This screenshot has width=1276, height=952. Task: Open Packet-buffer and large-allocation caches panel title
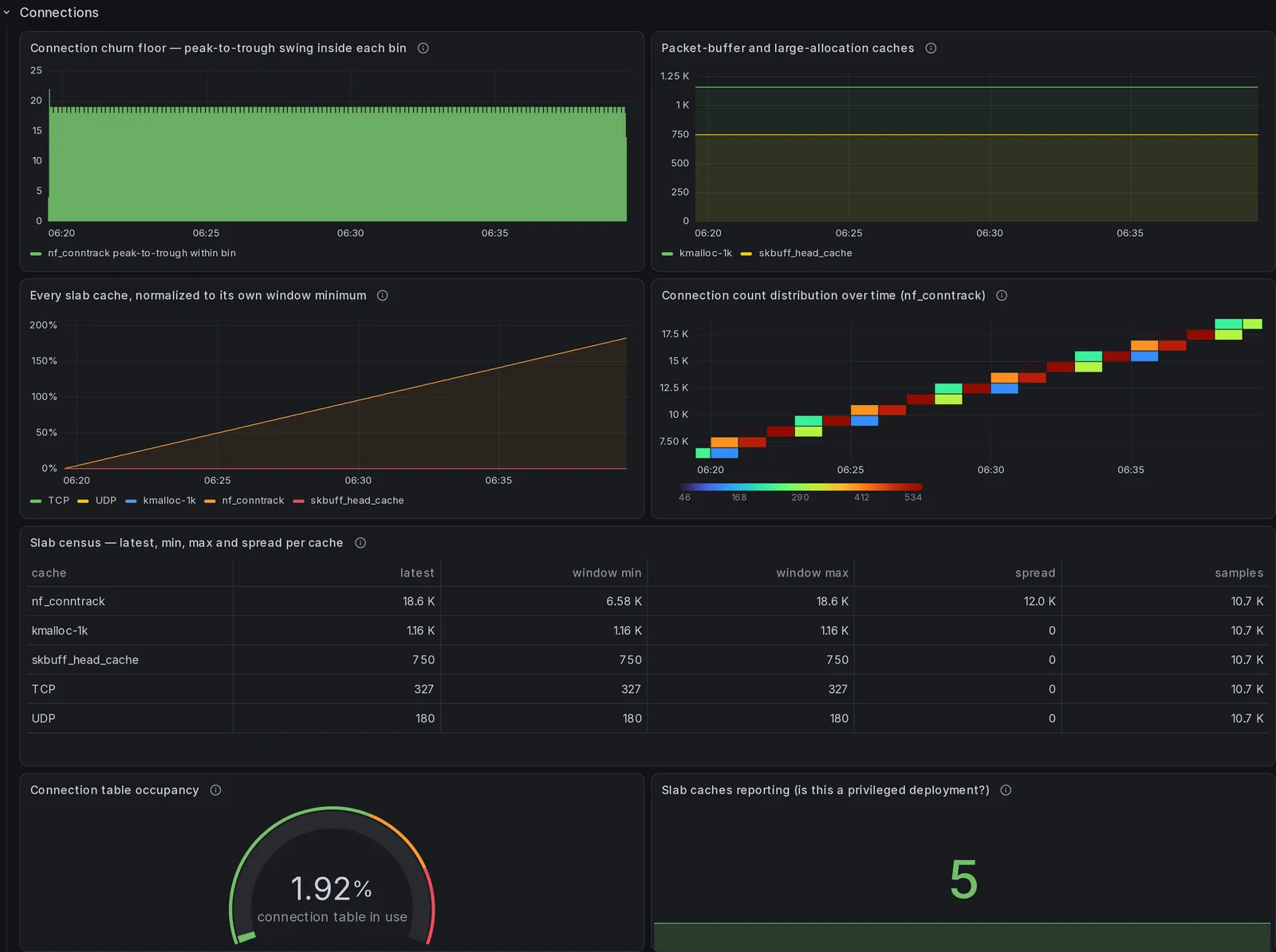pyautogui.click(x=788, y=48)
